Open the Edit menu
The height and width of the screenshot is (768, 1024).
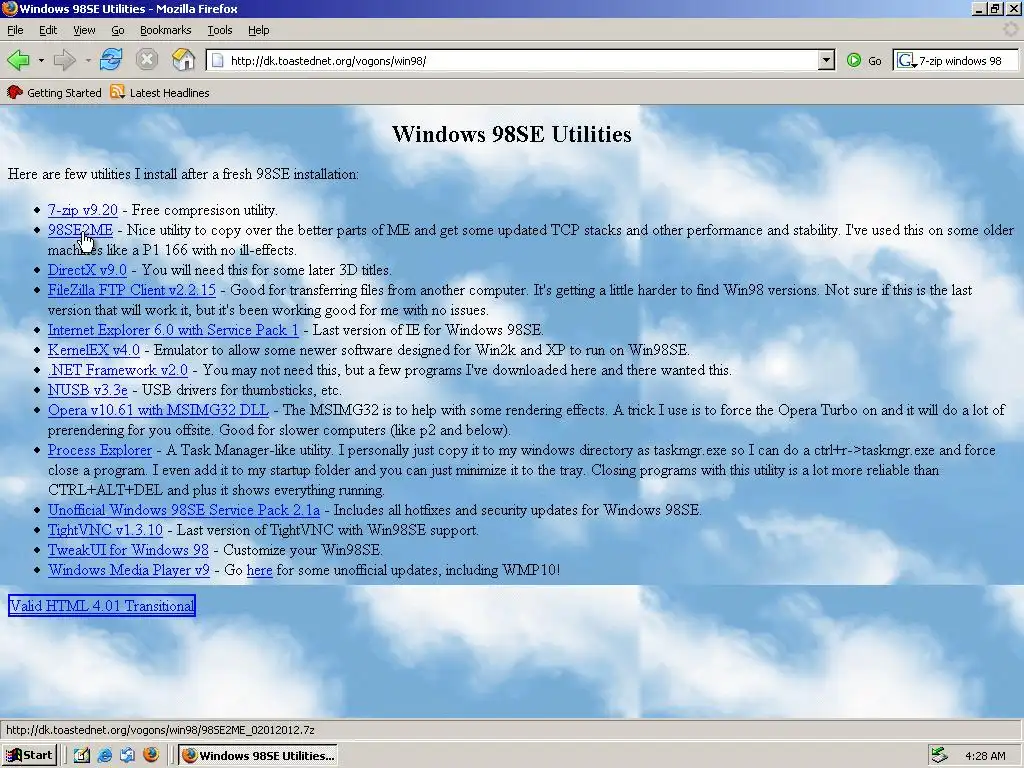pyautogui.click(x=48, y=30)
